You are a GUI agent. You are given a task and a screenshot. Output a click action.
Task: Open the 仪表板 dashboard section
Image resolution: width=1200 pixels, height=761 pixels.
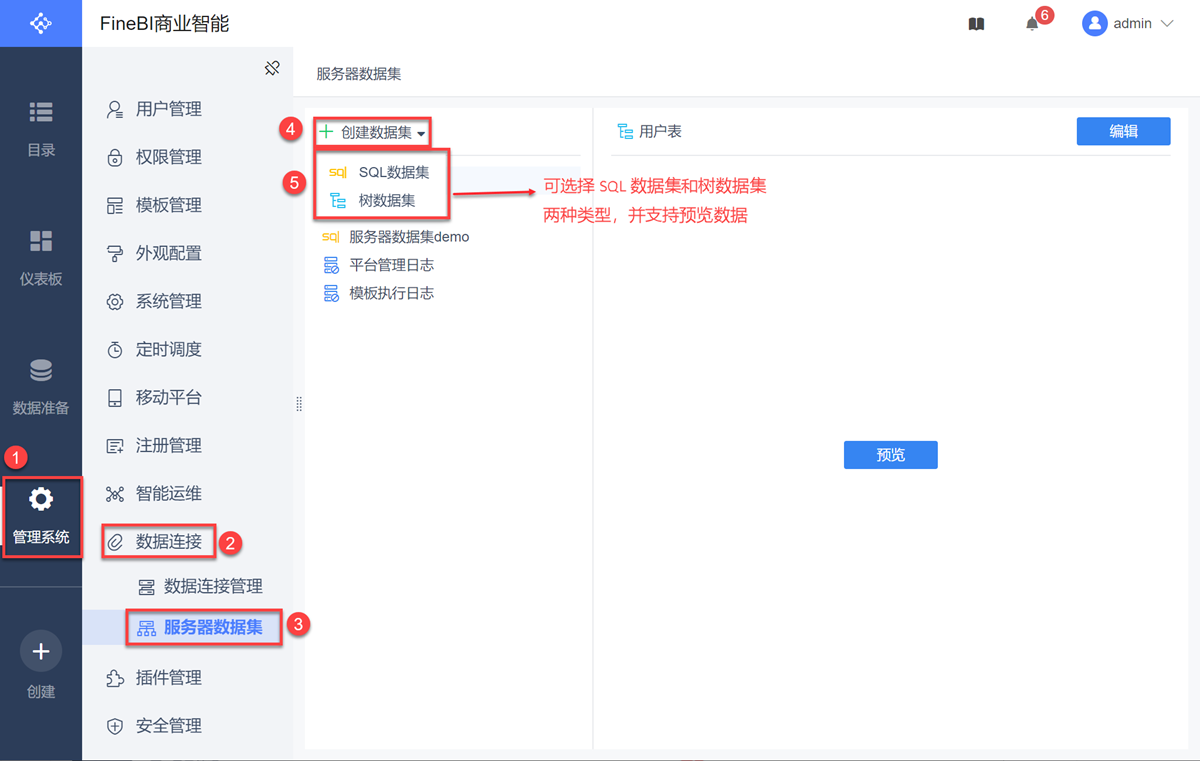pyautogui.click(x=41, y=258)
